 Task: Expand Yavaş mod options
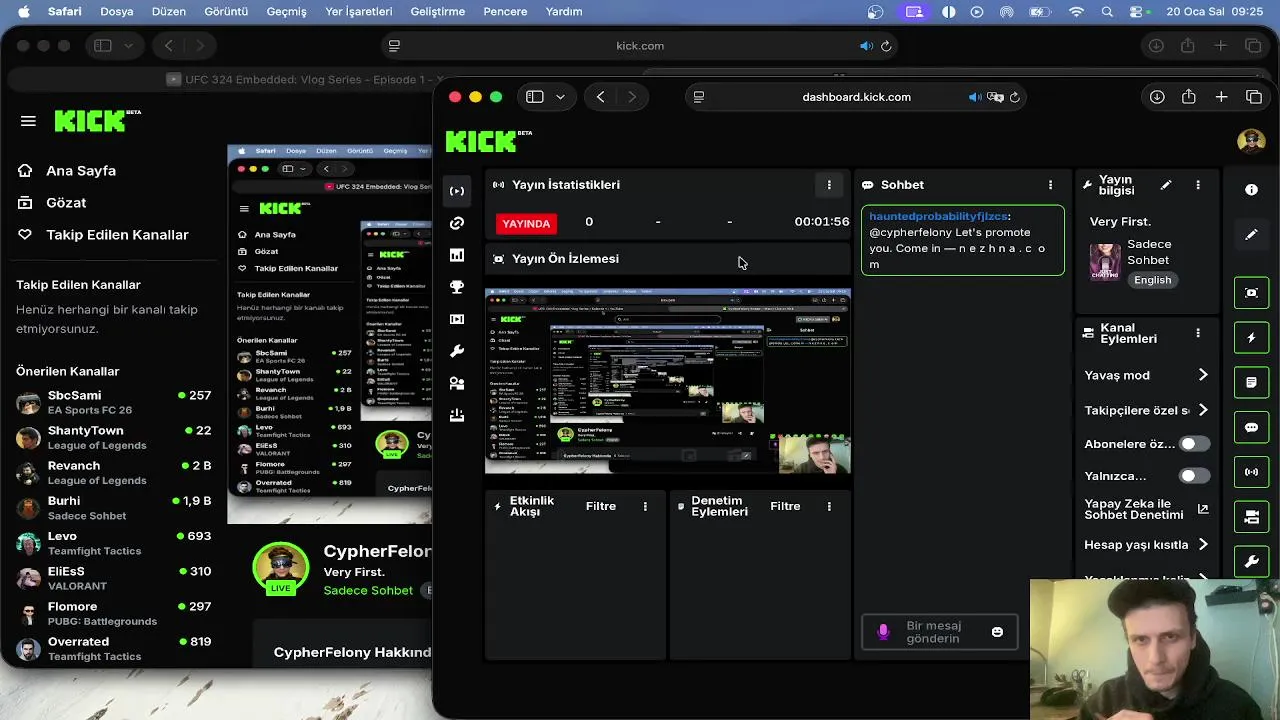tap(1203, 375)
